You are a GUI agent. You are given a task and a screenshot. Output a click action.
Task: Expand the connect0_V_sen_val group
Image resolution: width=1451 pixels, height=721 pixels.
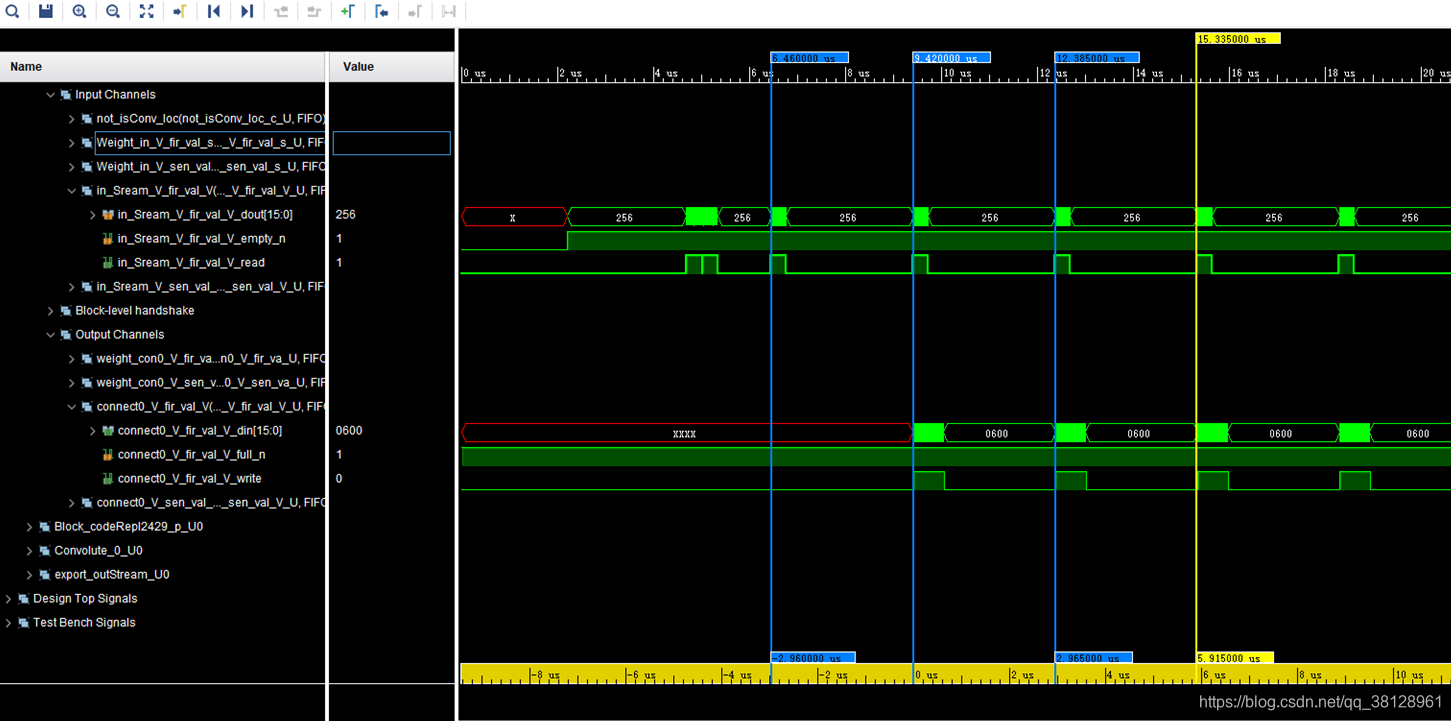tap(71, 503)
